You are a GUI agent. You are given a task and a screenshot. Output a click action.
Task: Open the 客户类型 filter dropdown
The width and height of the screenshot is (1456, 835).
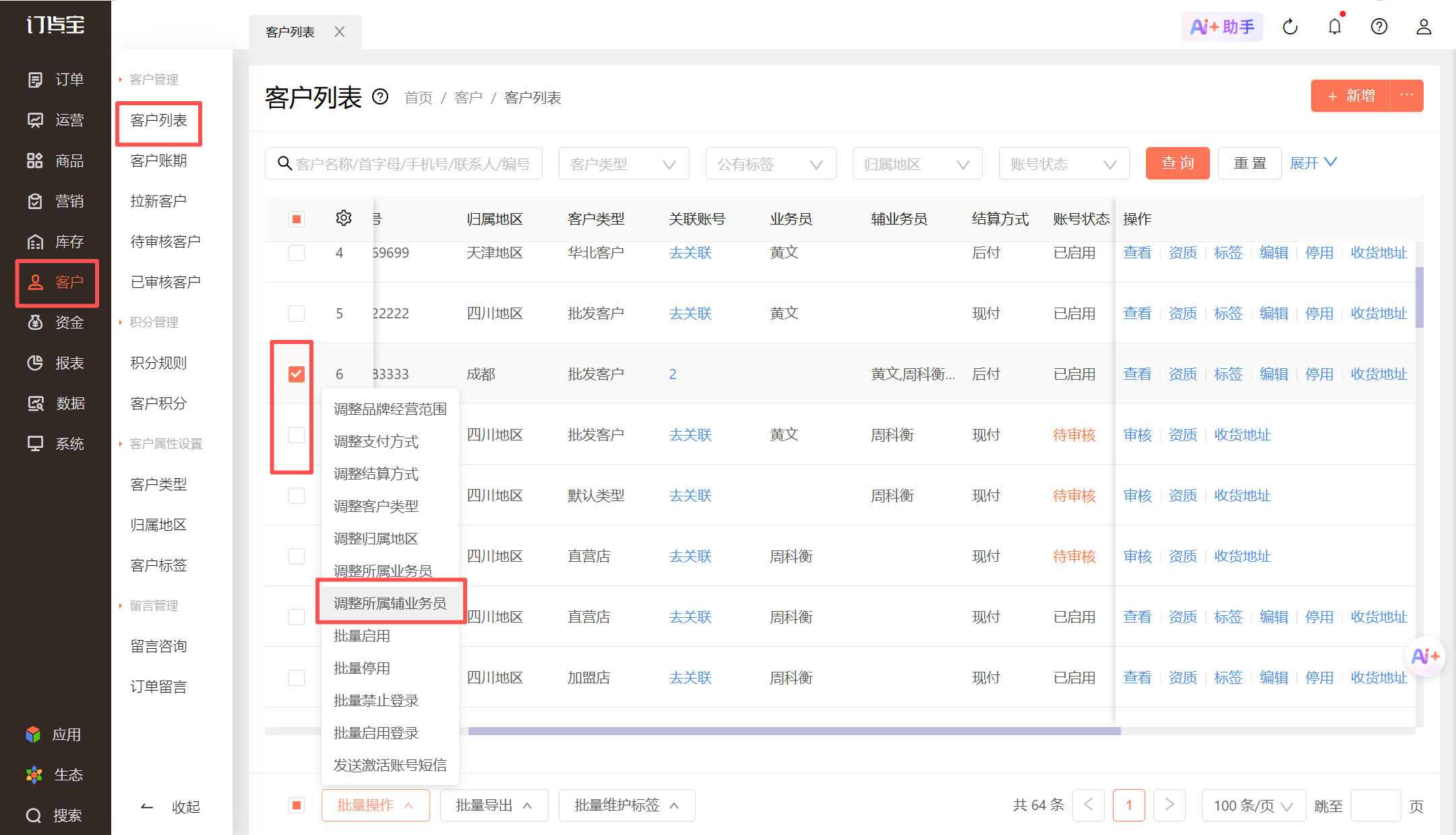pyautogui.click(x=624, y=163)
